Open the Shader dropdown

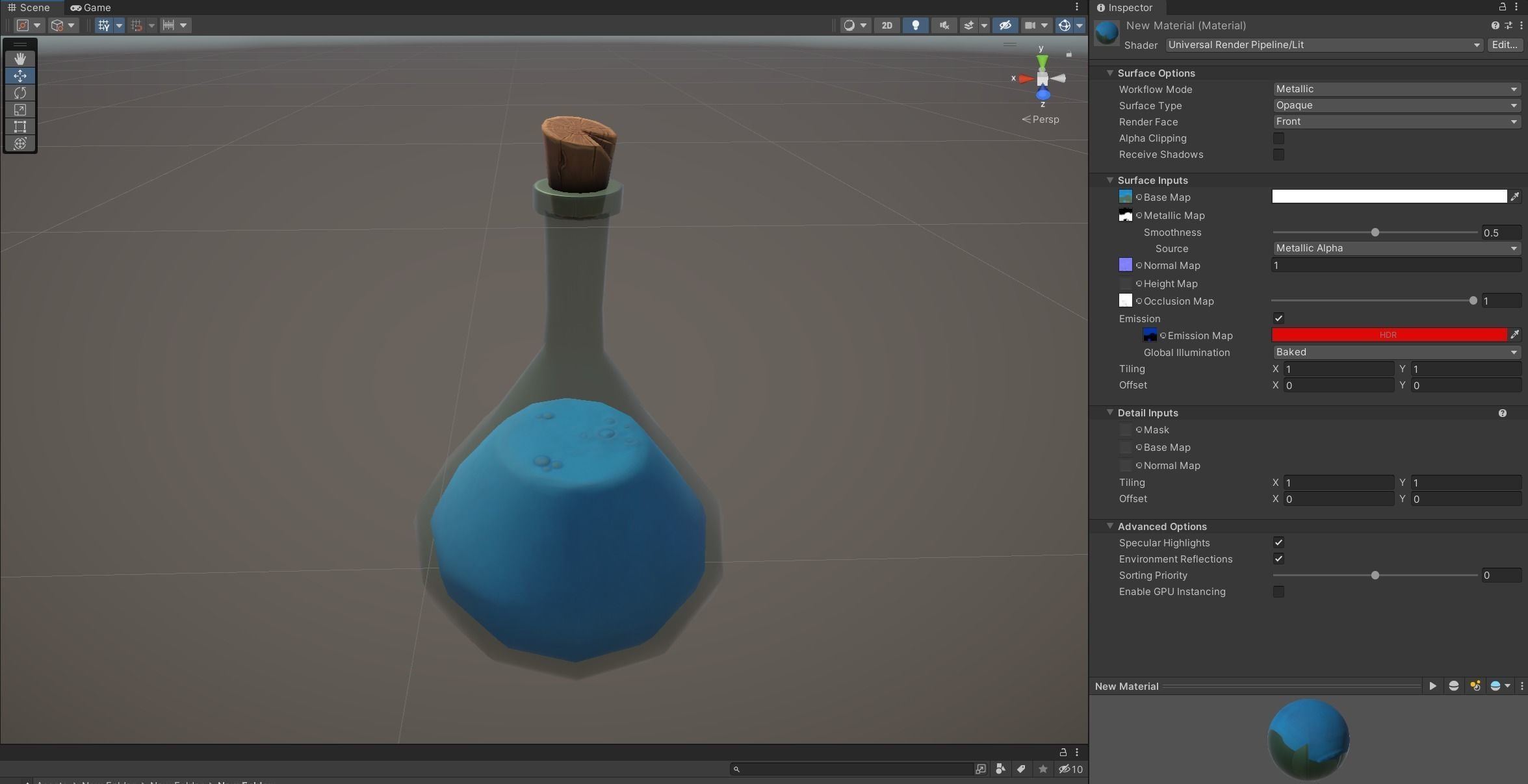[1324, 45]
